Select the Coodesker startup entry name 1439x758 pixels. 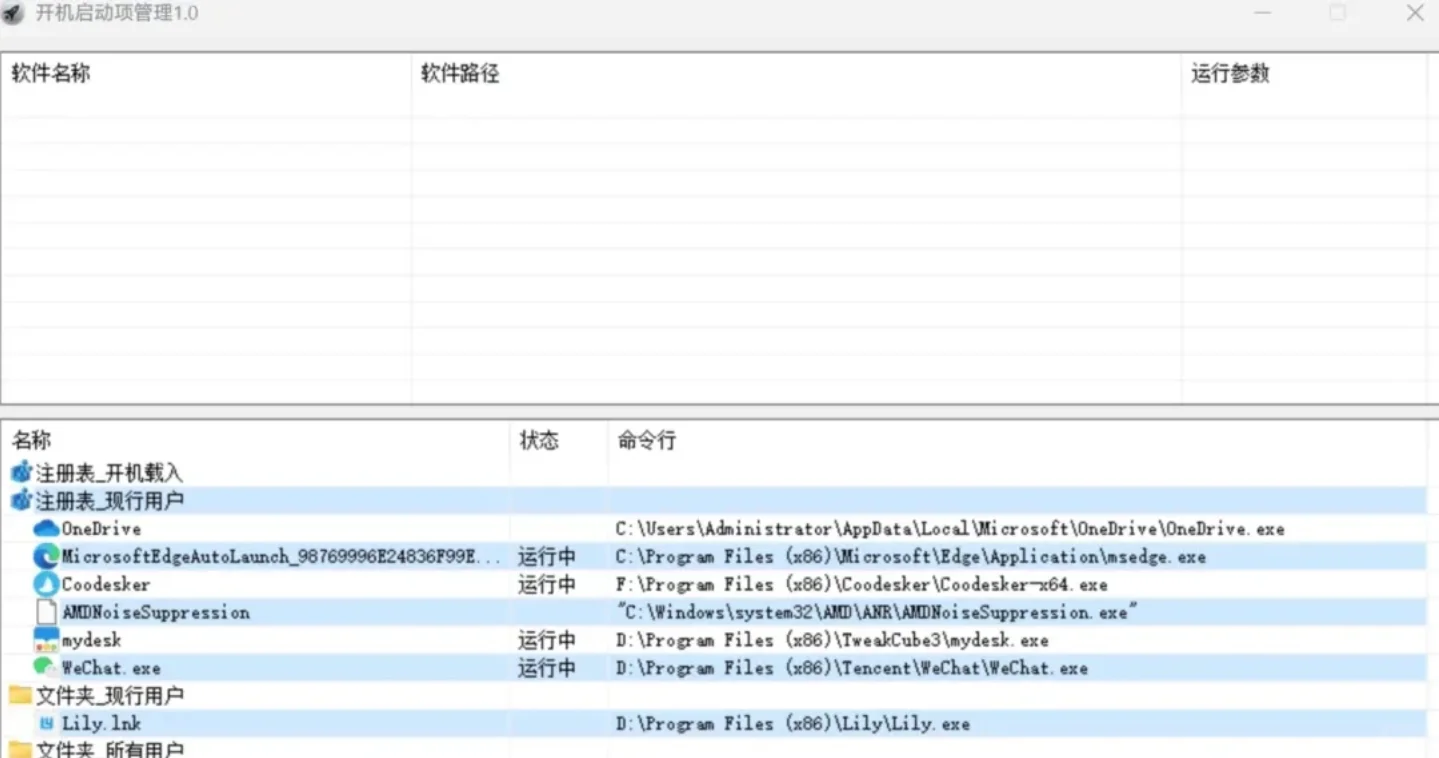click(106, 584)
